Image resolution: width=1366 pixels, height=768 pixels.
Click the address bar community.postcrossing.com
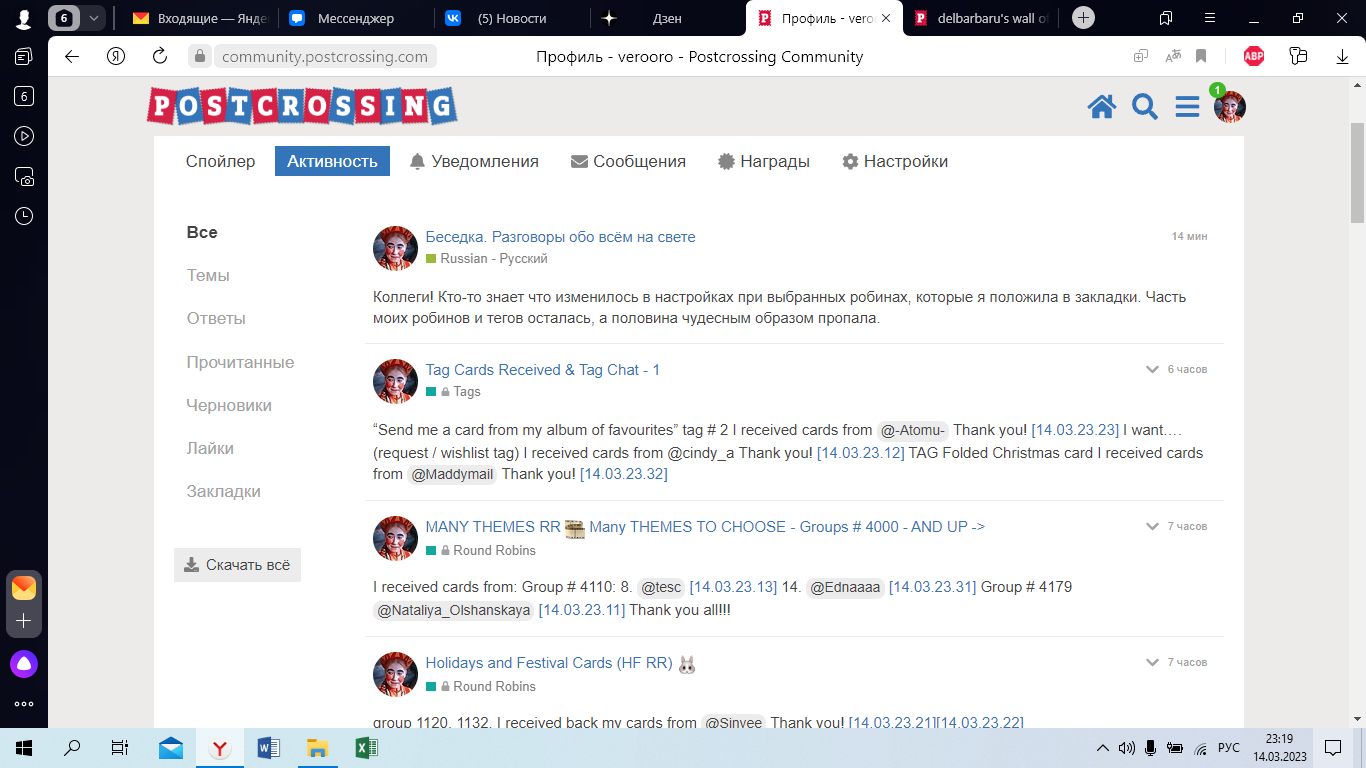(x=325, y=57)
